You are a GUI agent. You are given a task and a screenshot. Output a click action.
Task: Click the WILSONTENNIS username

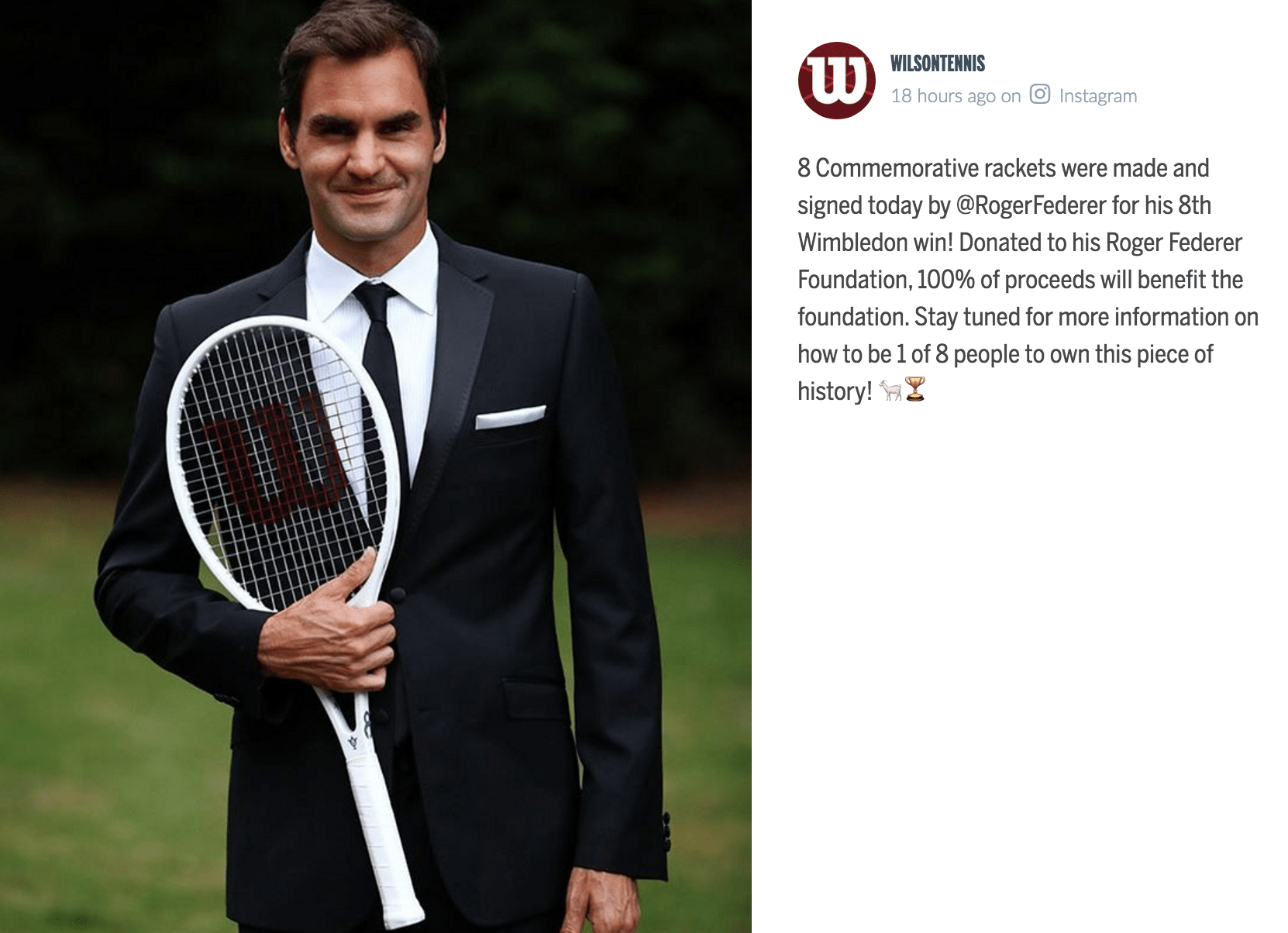938,64
